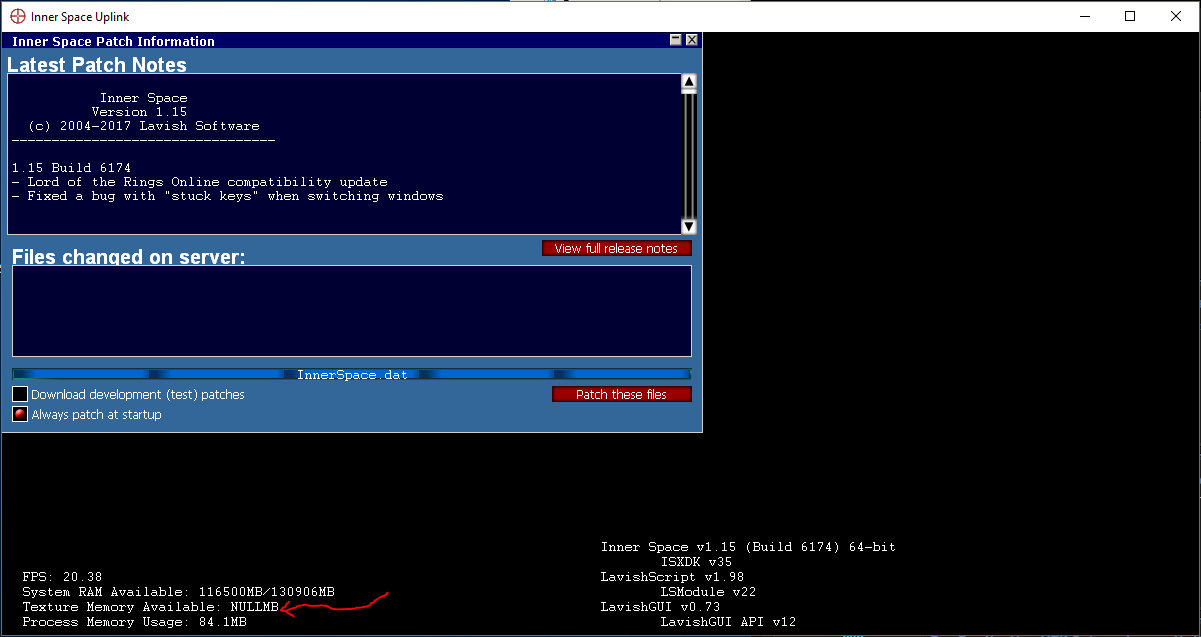Minimize the Inner Space Uplink window
Image resolution: width=1201 pixels, height=637 pixels.
1085,16
